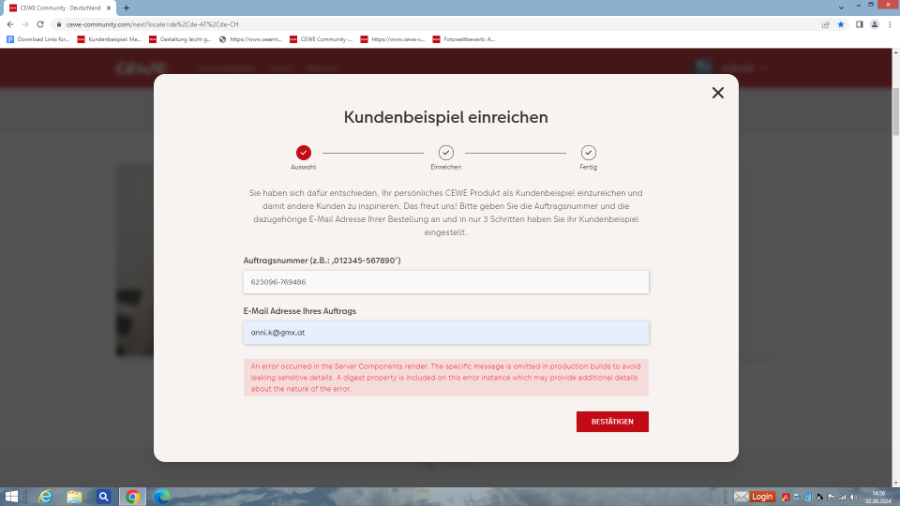The width and height of the screenshot is (900, 506).
Task: Click the mail envelope taskbar icon
Action: pyautogui.click(x=741, y=497)
